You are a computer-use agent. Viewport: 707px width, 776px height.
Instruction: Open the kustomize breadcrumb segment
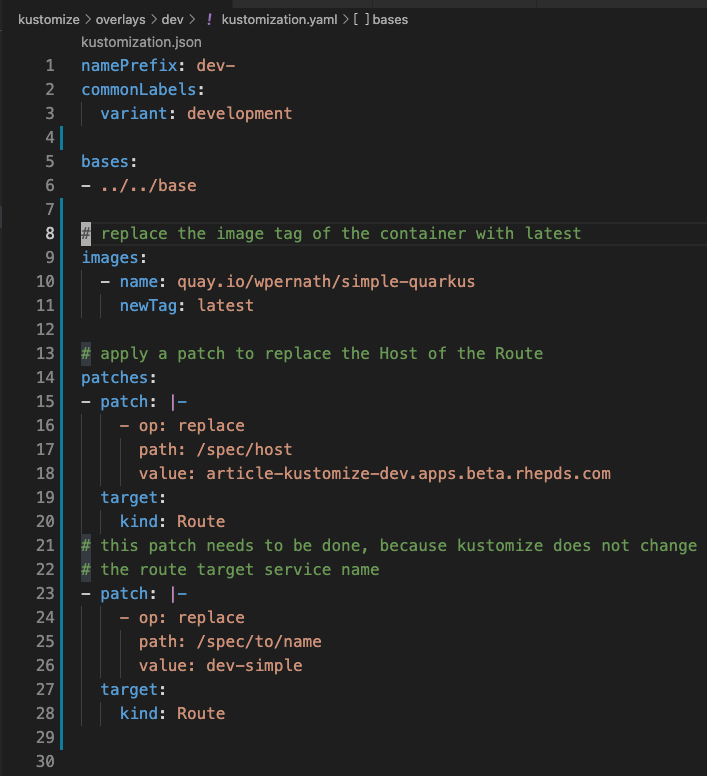[48, 20]
